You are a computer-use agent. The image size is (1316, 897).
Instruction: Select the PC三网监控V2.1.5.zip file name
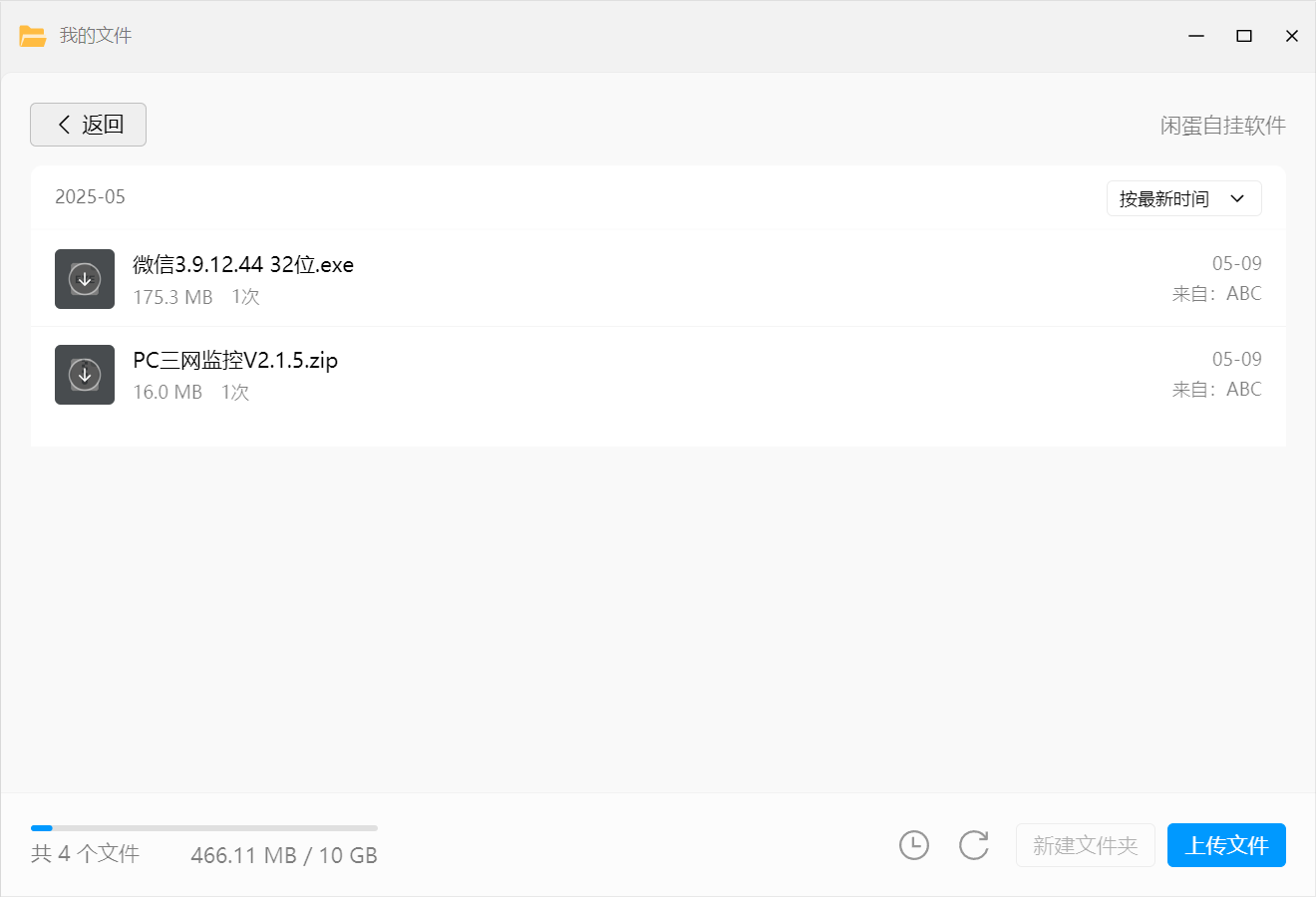(x=235, y=360)
